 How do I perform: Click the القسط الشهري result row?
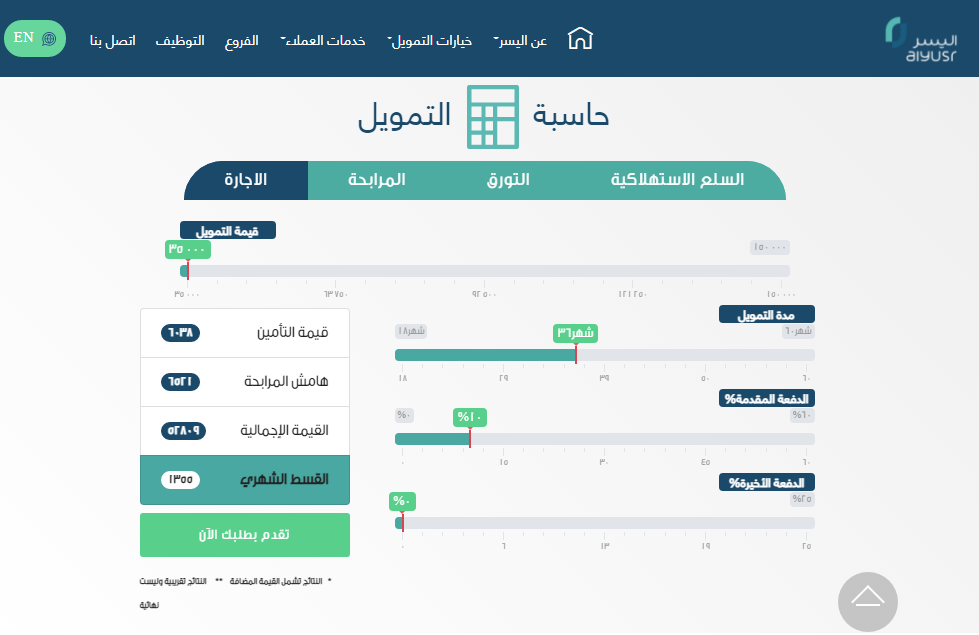245,480
